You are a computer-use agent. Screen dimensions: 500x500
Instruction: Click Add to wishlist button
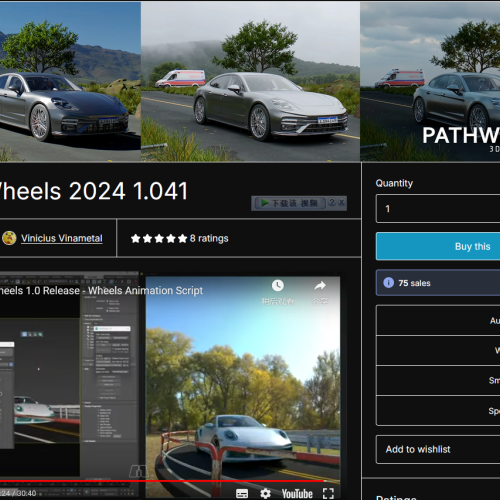(438, 449)
